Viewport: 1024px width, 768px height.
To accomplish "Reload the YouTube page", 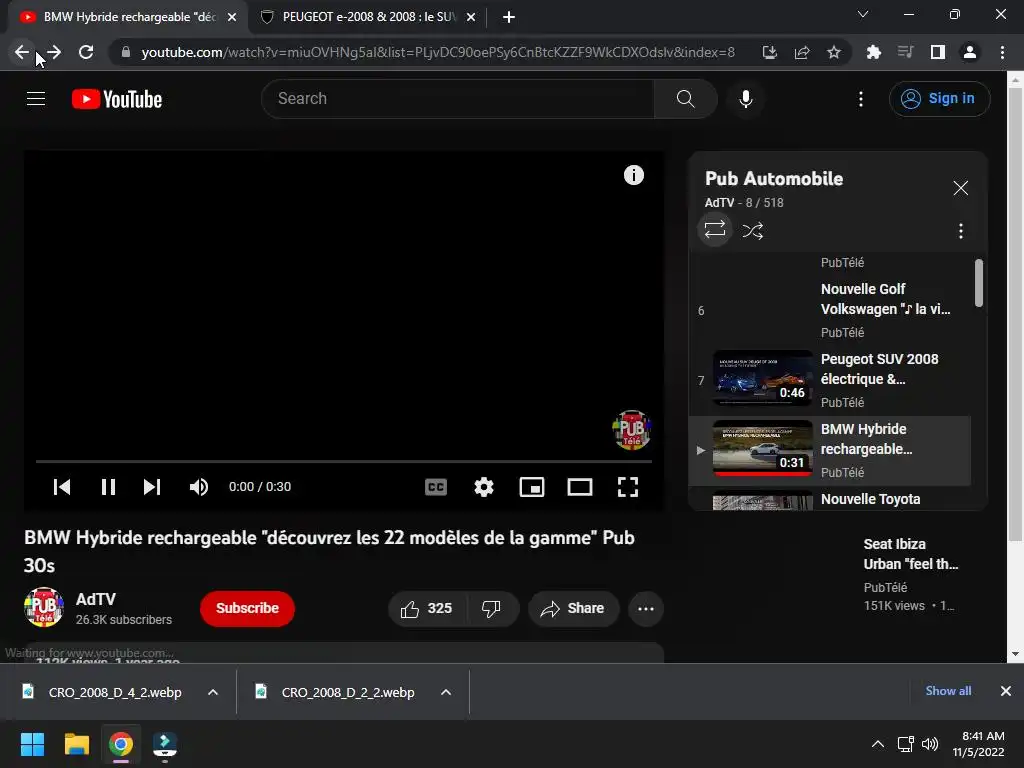I will (x=86, y=52).
